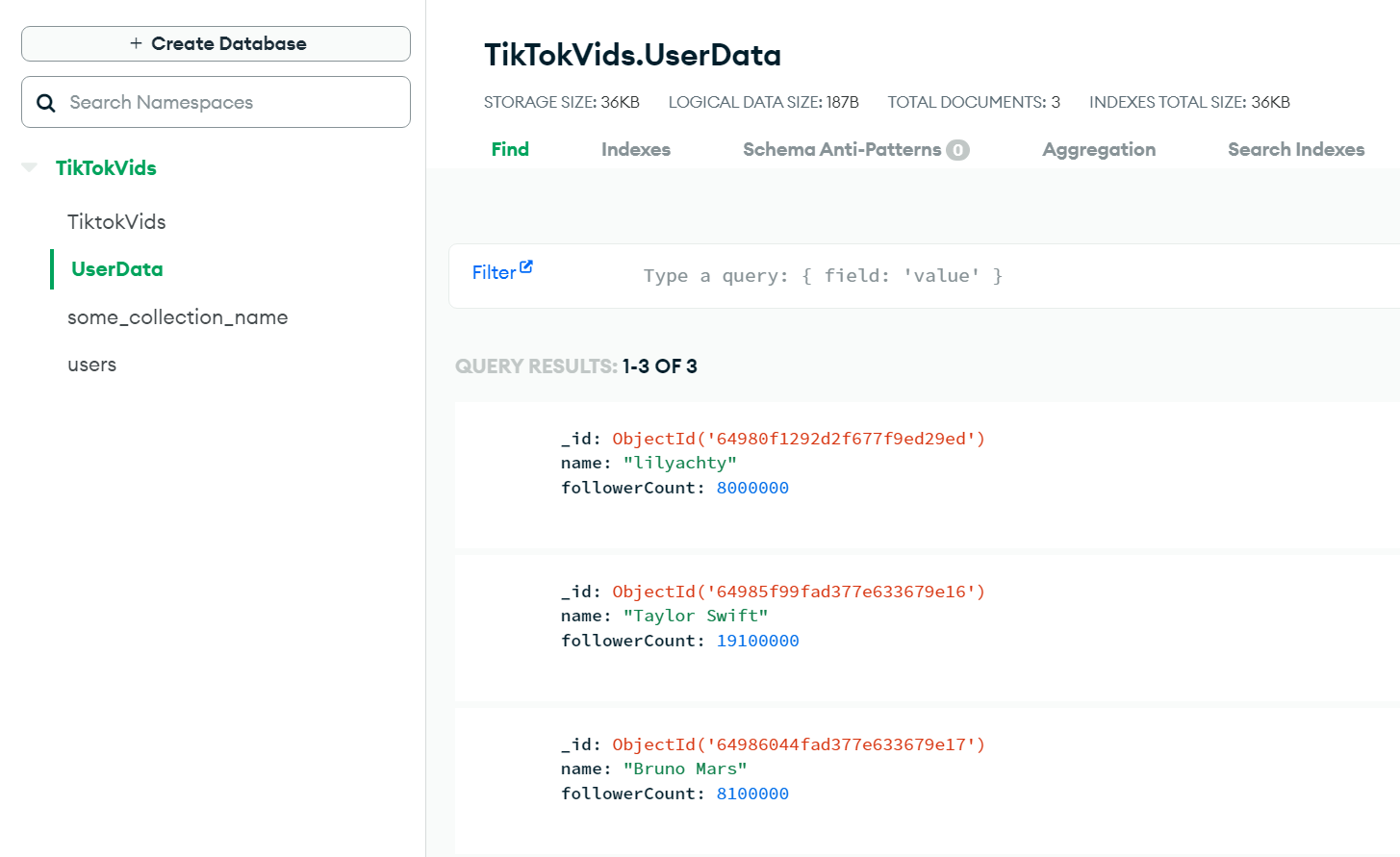This screenshot has height=857, width=1400.
Task: Click the lilyachty document entry
Action: [928, 475]
